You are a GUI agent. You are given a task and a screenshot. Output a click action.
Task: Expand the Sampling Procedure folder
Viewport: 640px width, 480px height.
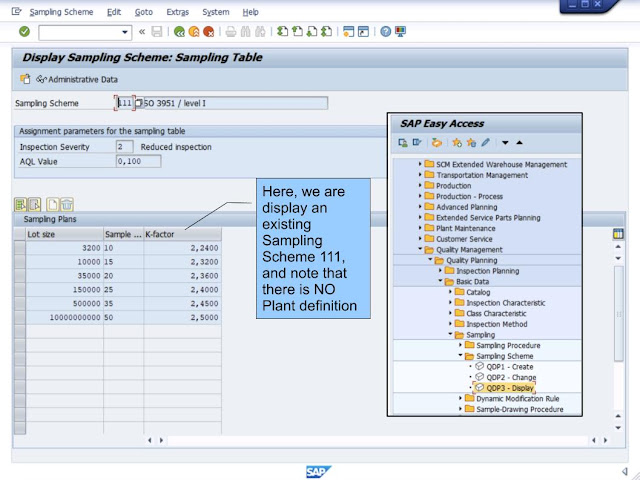coord(460,345)
